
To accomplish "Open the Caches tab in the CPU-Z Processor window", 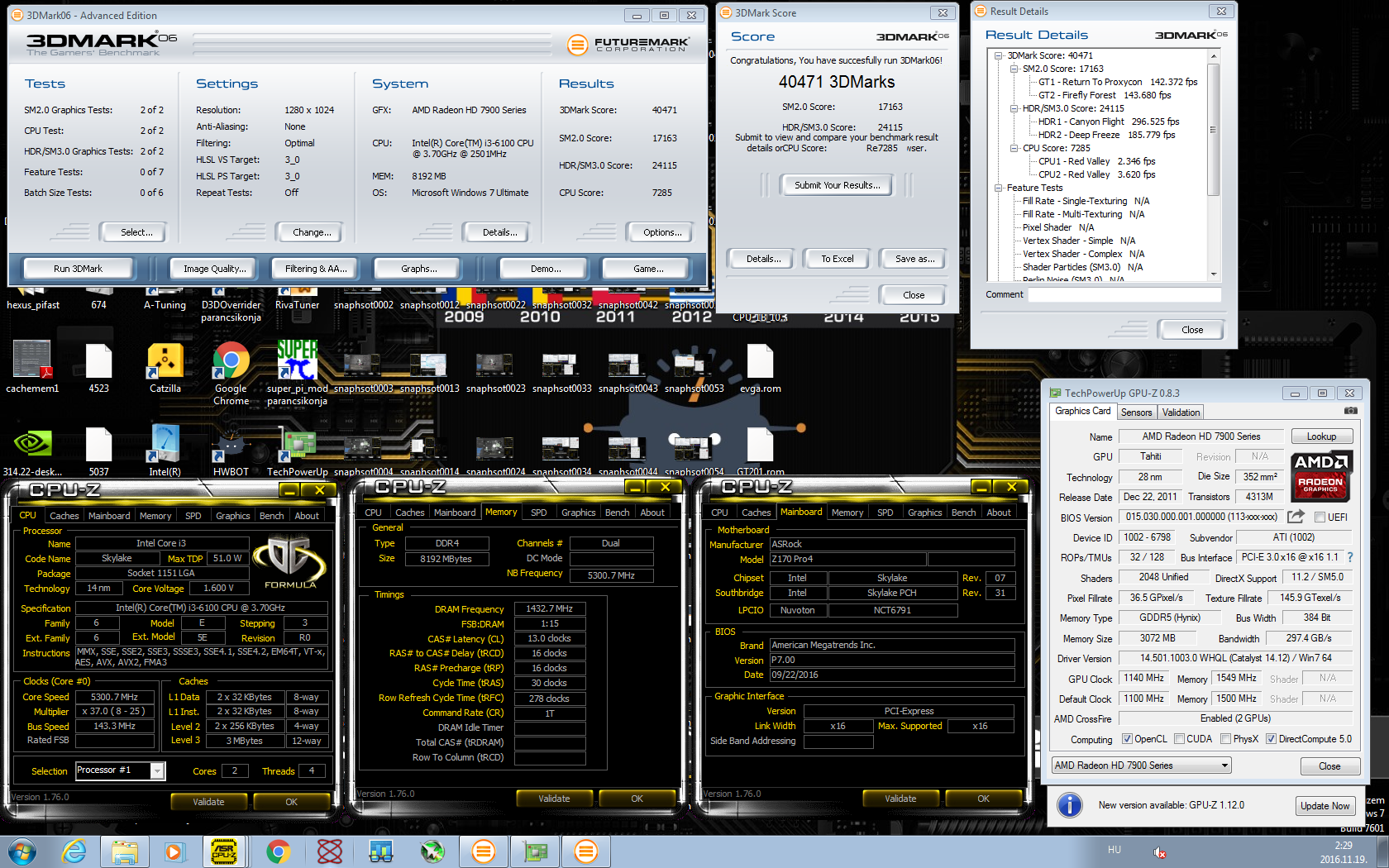I will click(64, 516).
